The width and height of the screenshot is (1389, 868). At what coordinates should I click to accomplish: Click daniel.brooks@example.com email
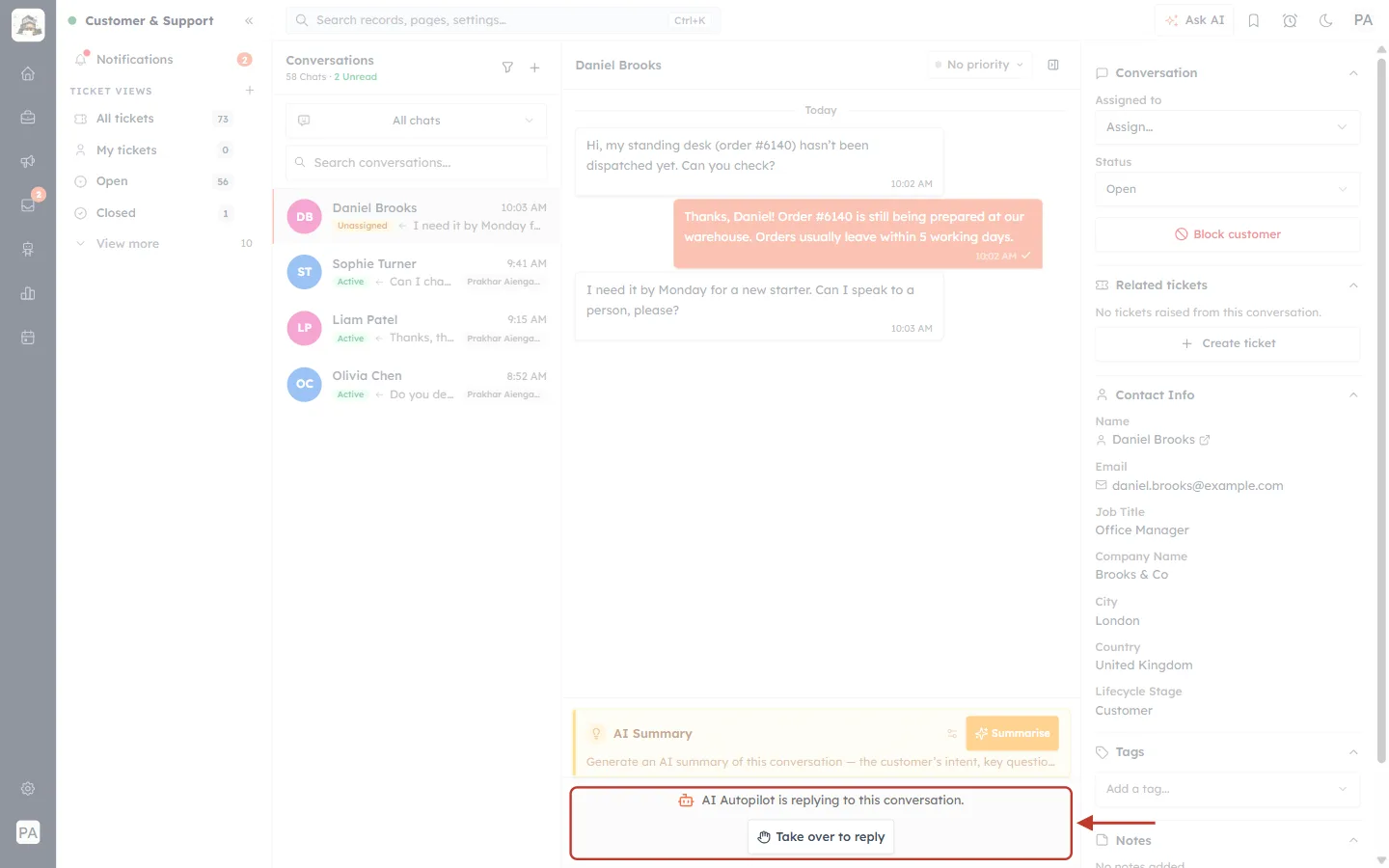[x=1197, y=486]
